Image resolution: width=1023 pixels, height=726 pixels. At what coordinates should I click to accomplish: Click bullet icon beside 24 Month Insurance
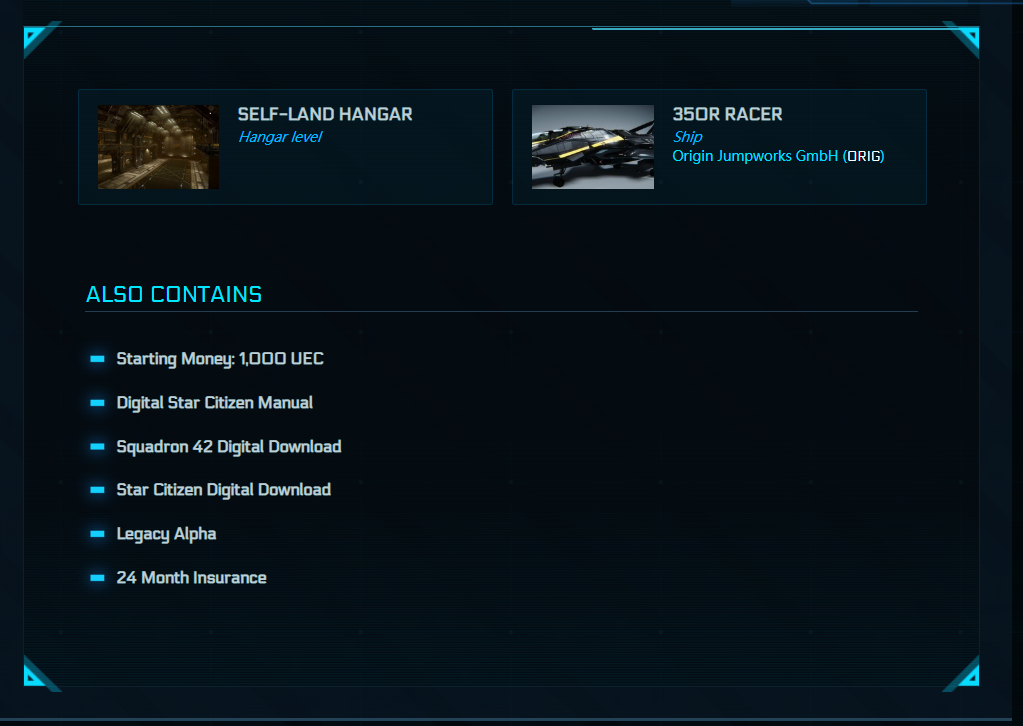coord(97,577)
